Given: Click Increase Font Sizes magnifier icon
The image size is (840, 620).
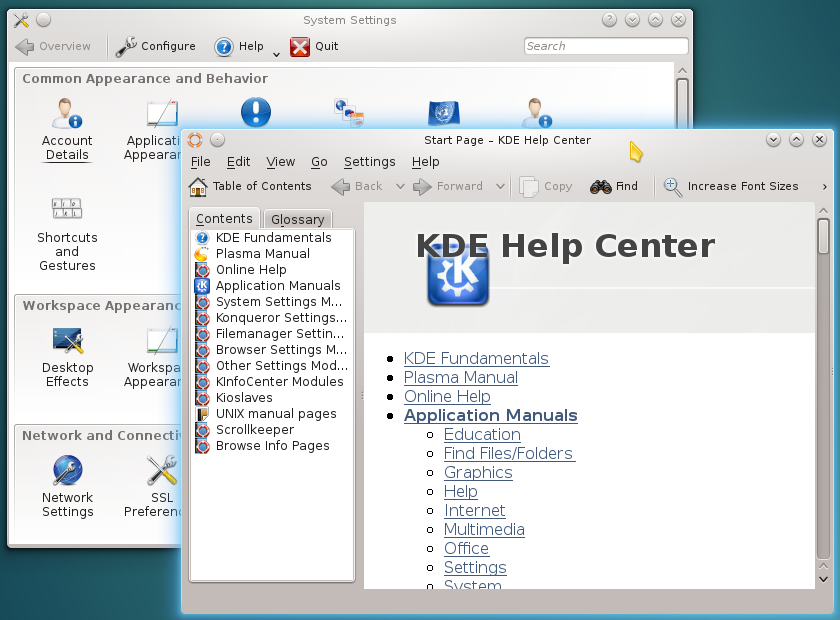Looking at the screenshot, I should (x=672, y=187).
